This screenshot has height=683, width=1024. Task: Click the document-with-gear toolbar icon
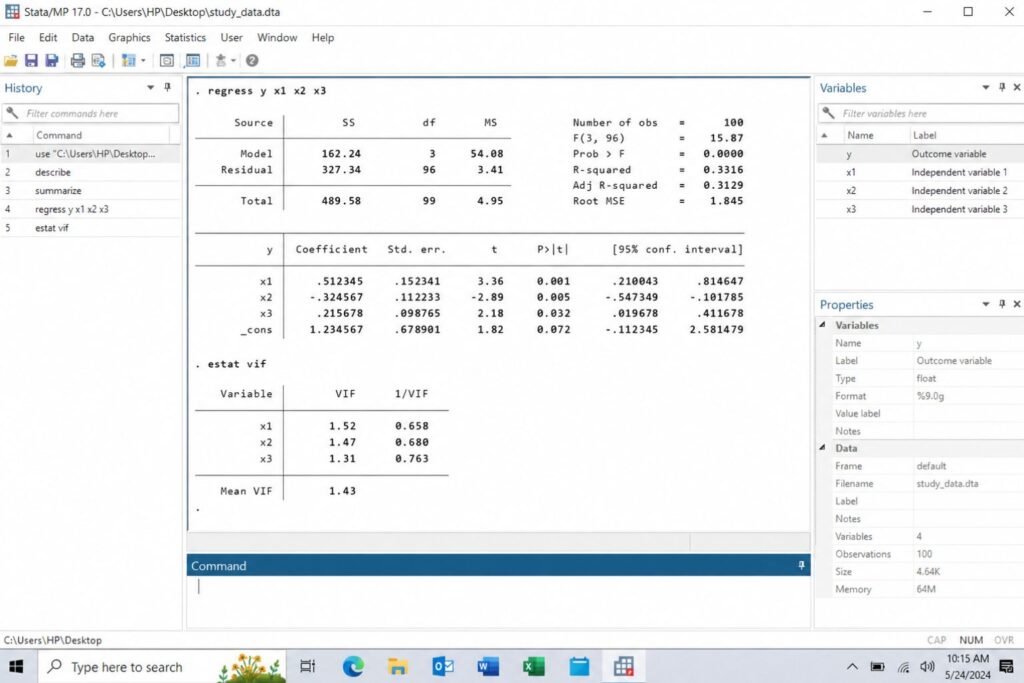click(x=98, y=61)
